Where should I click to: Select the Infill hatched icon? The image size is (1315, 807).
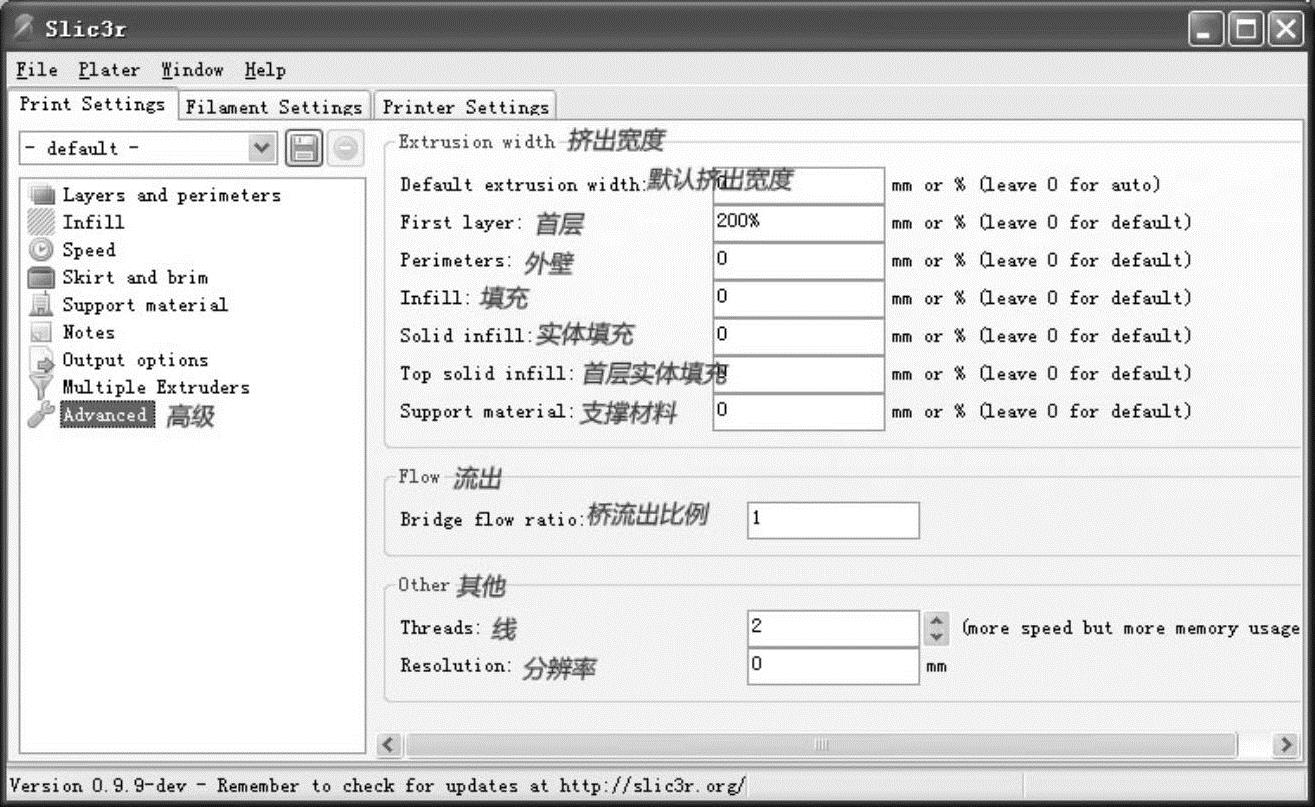tap(42, 222)
